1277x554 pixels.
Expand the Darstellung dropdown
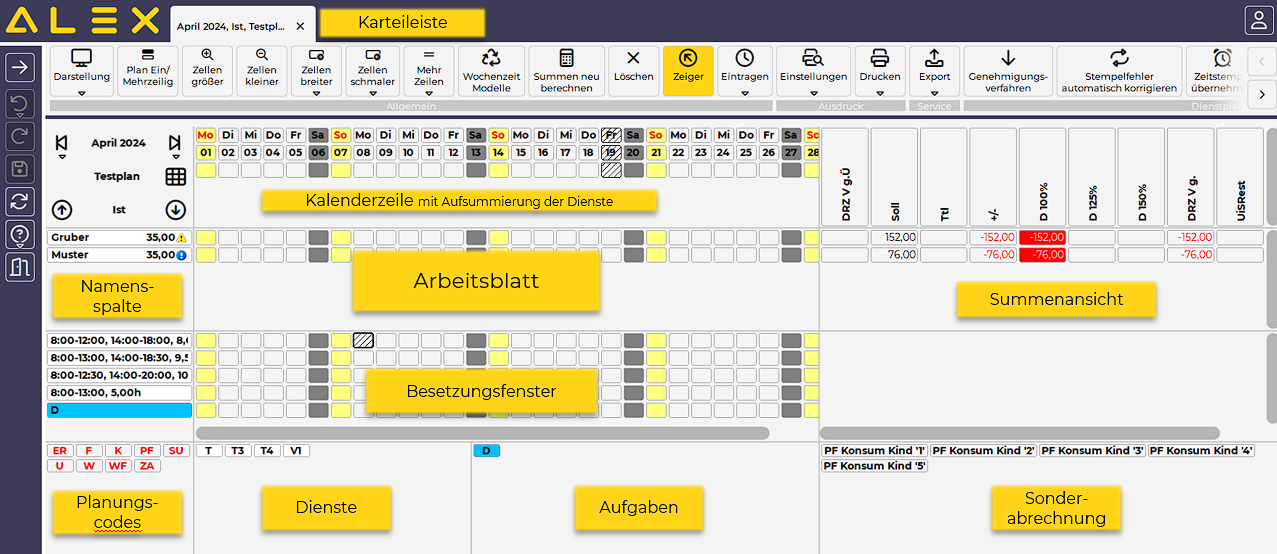click(82, 92)
